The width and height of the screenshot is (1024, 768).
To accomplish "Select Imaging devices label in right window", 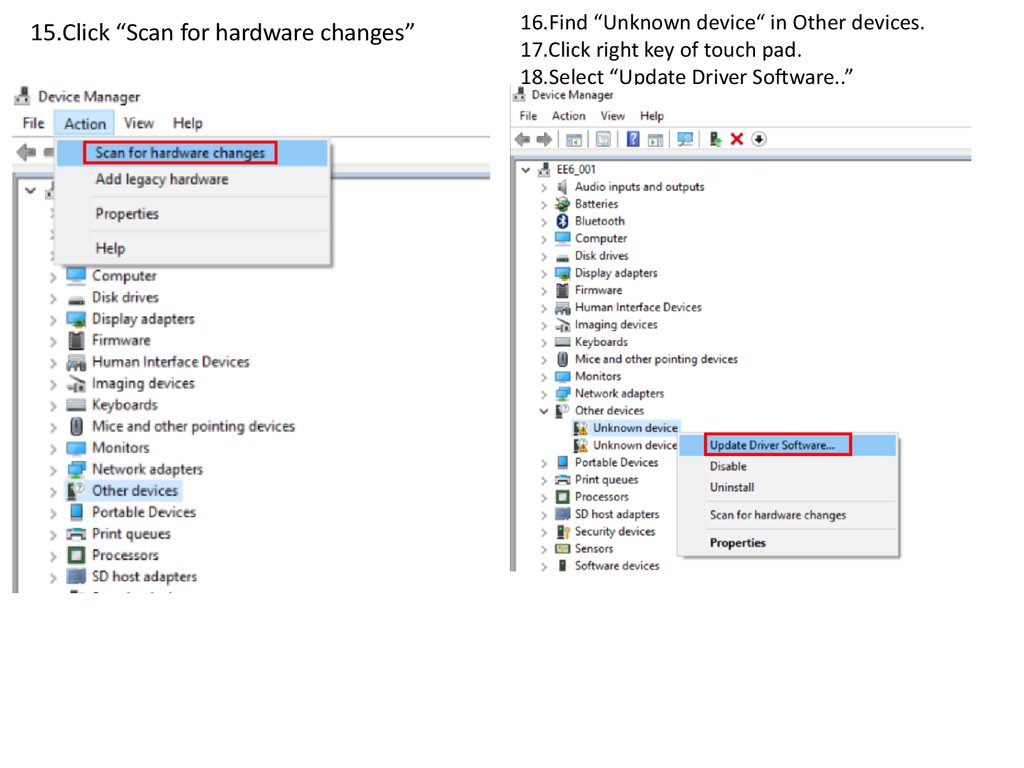I will [616, 325].
